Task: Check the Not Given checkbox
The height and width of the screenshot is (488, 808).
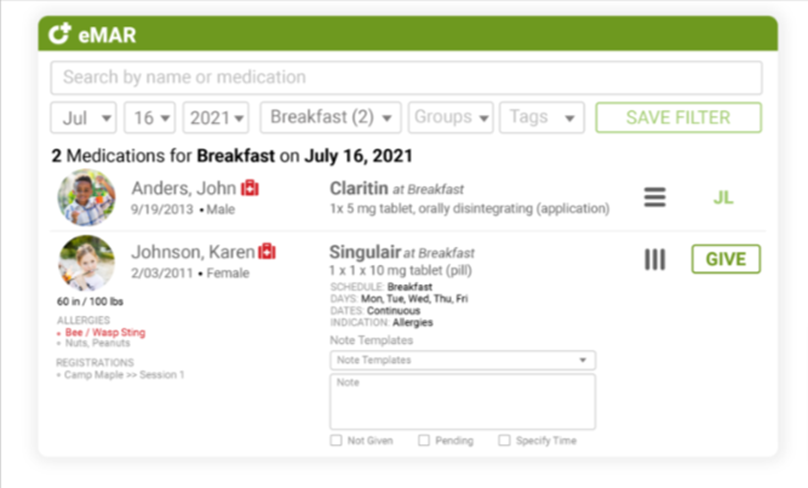Action: (336, 440)
